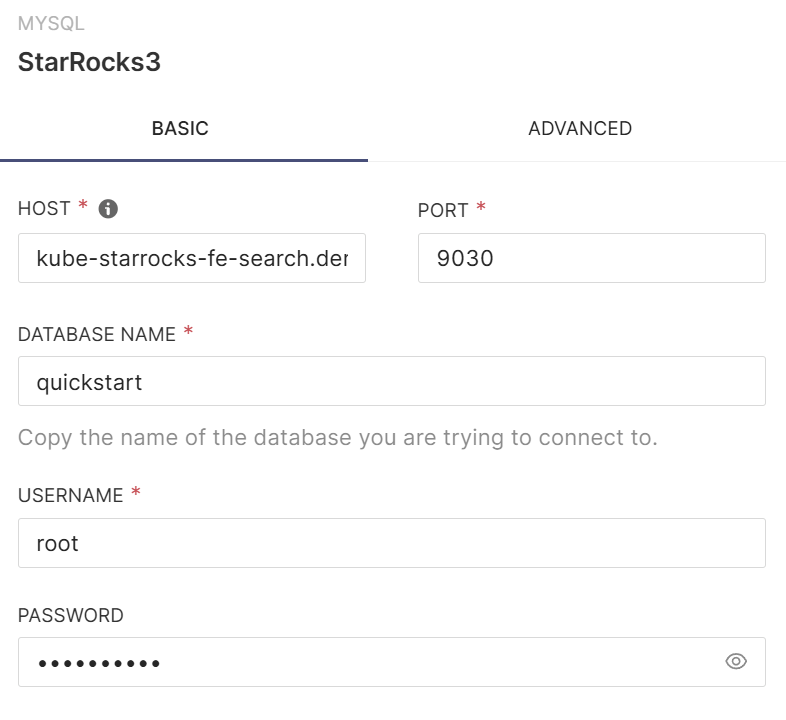The height and width of the screenshot is (720, 786).
Task: Click the required asterisk next to USERNAME
Action: [x=135, y=494]
